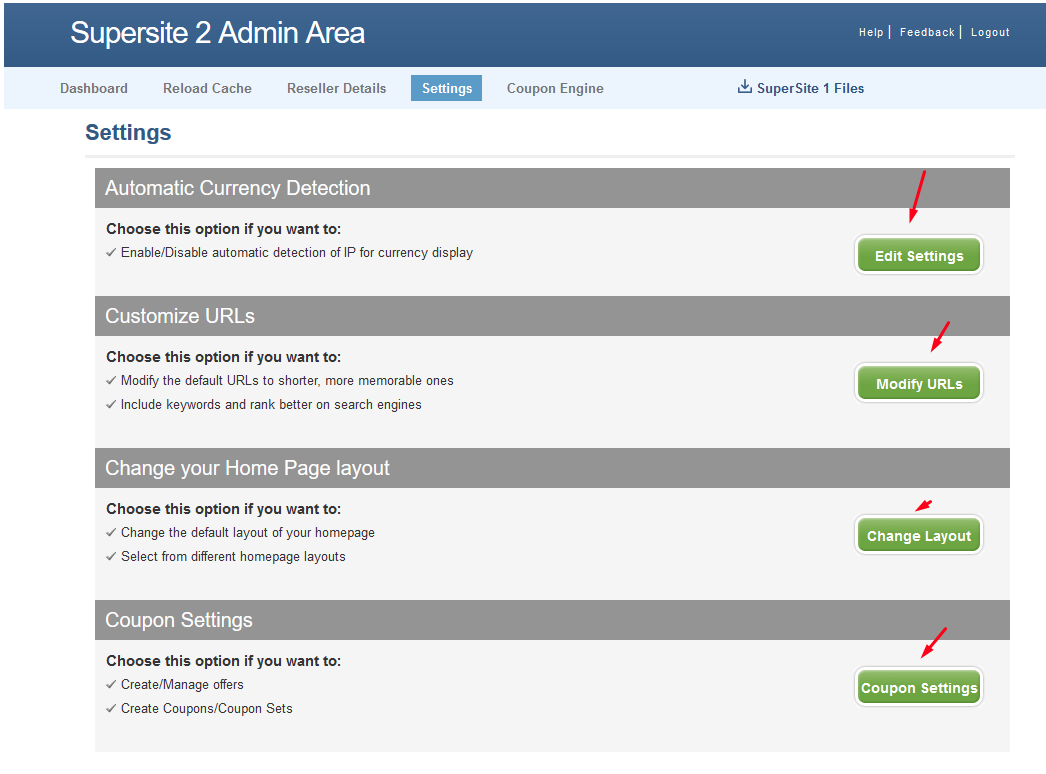This screenshot has width=1046, height=774.
Task: Click the Customize URLs section header
Action: click(x=552, y=316)
